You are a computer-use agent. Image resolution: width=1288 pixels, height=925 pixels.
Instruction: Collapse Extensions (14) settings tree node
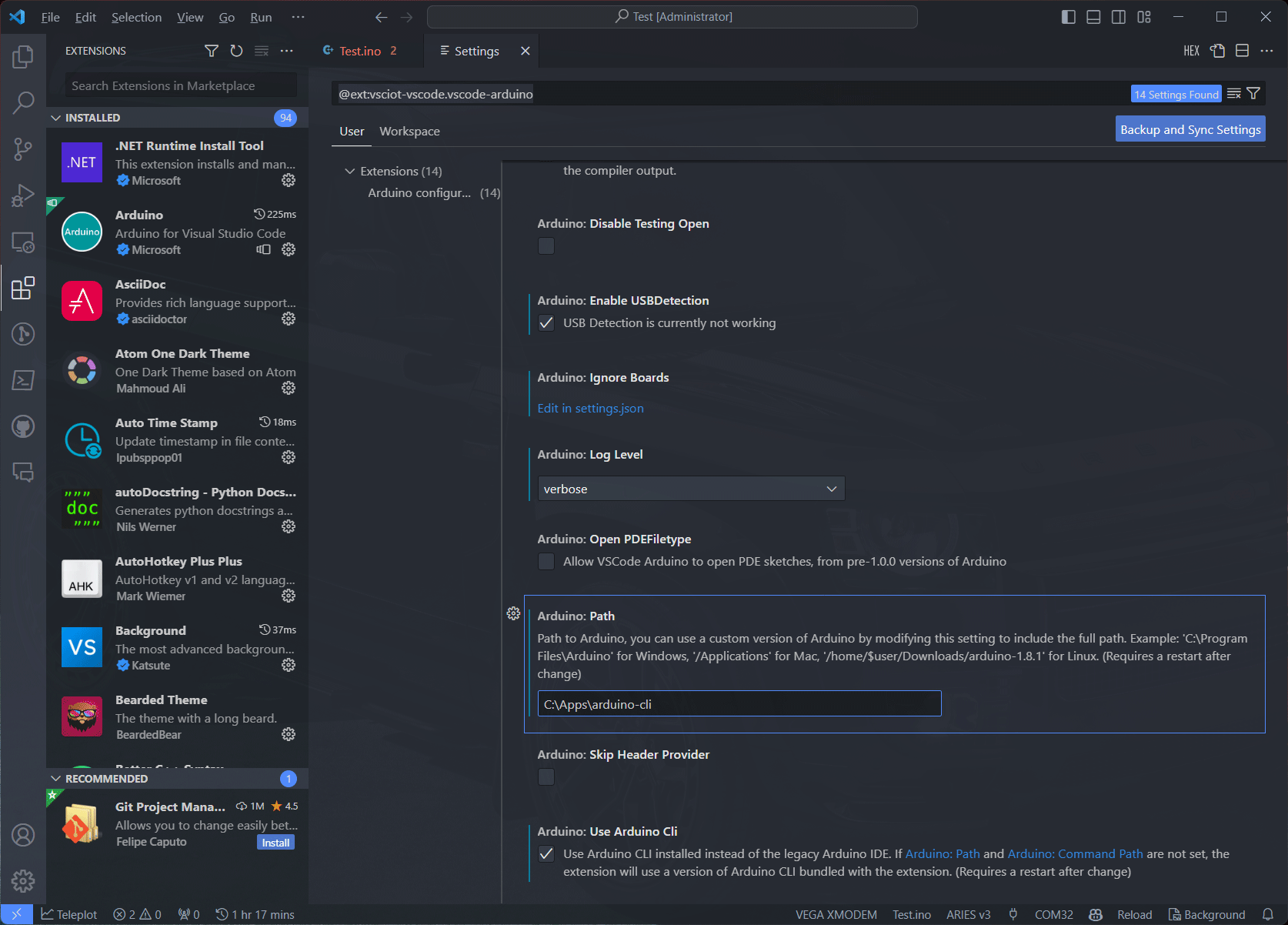pos(350,171)
